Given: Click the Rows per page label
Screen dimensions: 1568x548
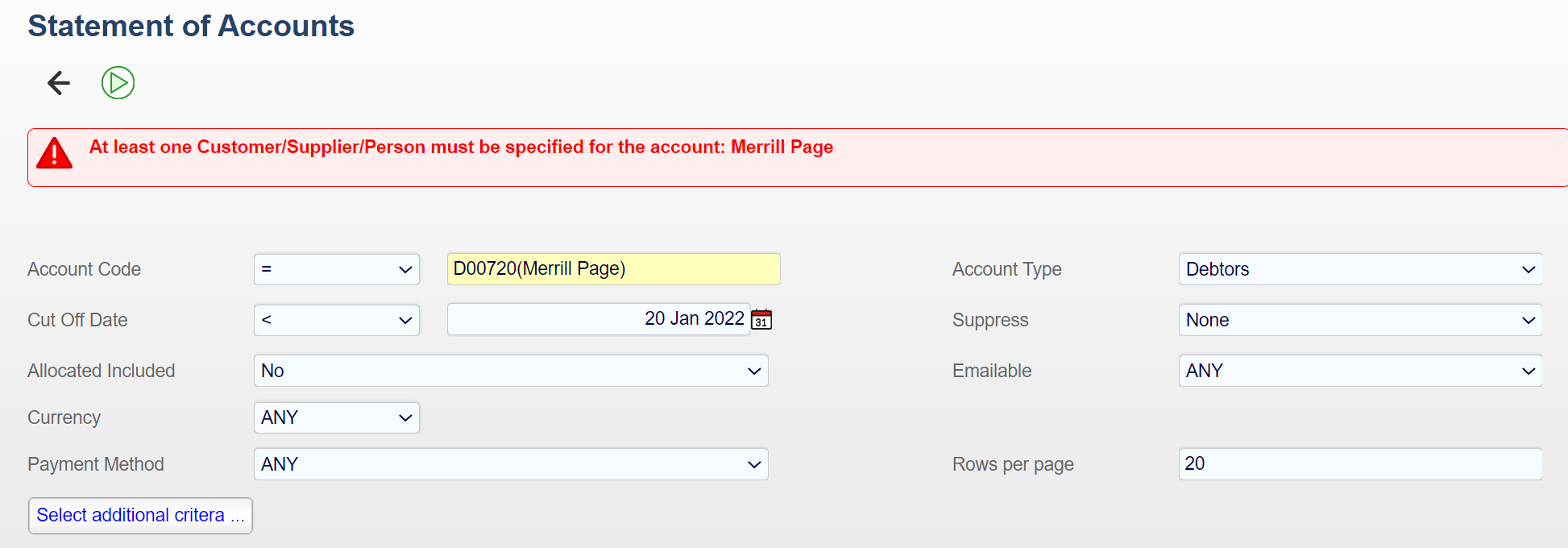Looking at the screenshot, I should pos(1013,464).
